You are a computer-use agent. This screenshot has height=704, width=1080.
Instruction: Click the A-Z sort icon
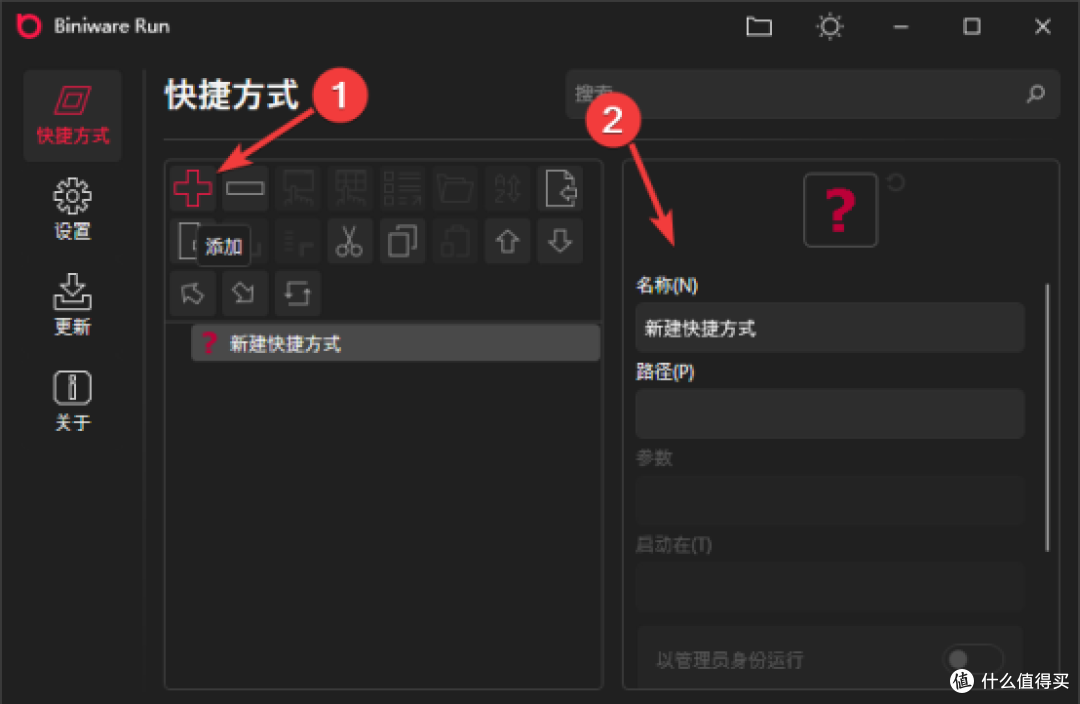click(x=507, y=188)
